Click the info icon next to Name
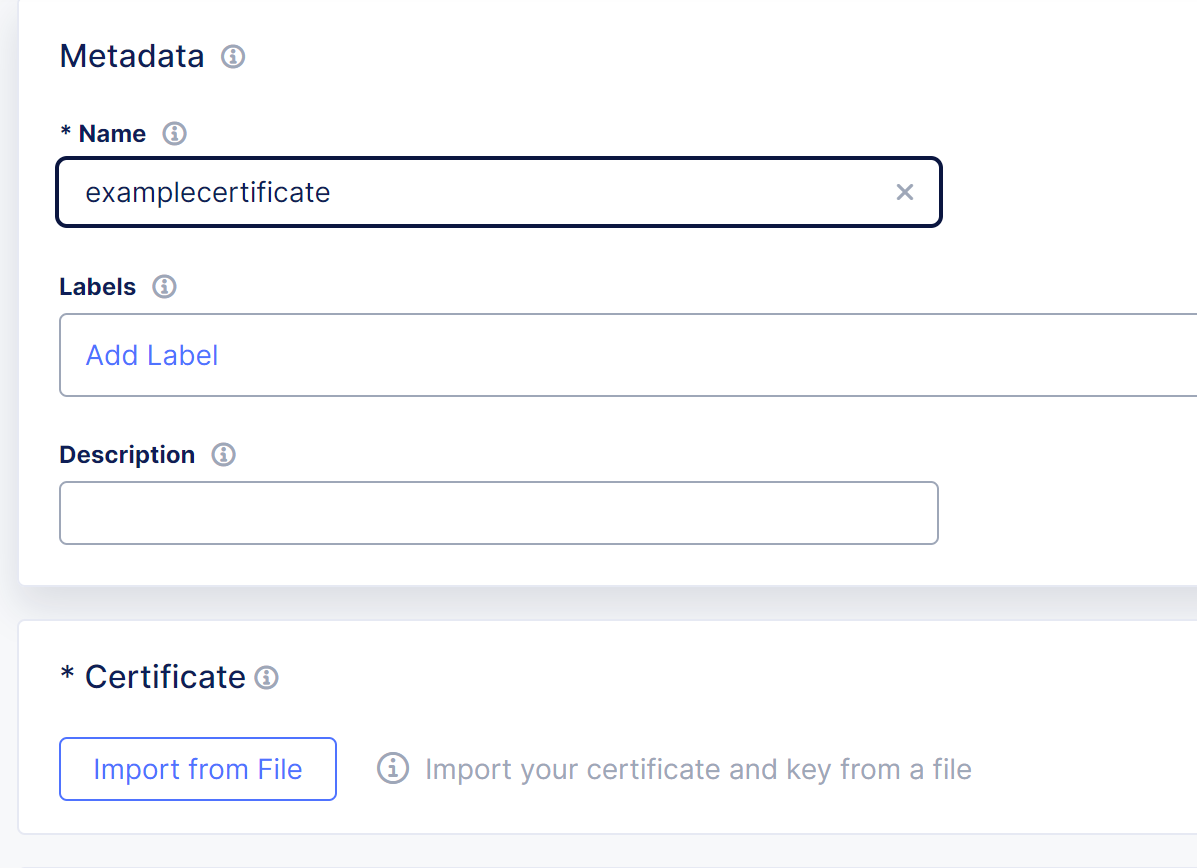The width and height of the screenshot is (1197, 868). 174,132
